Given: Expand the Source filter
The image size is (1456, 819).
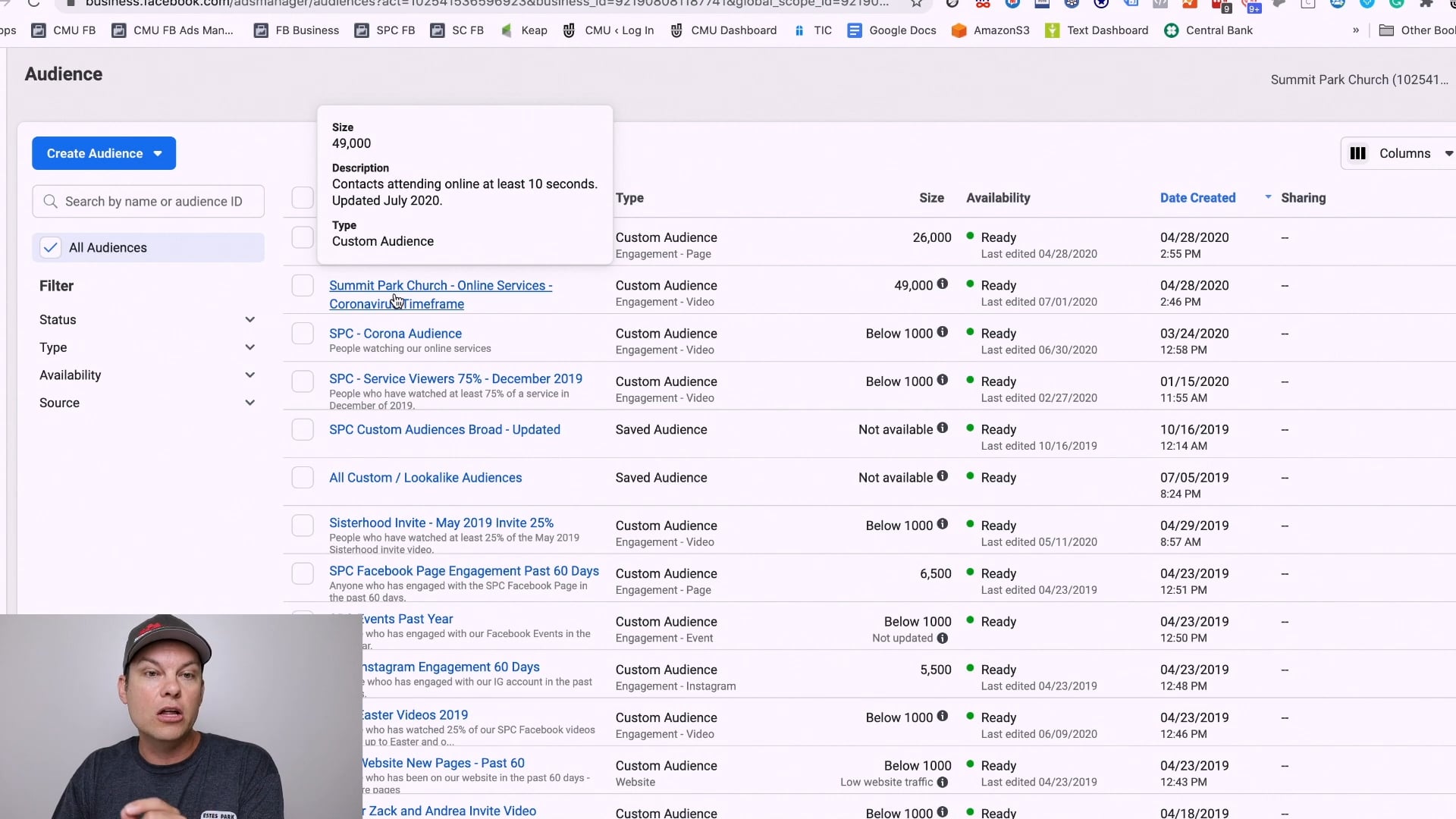Looking at the screenshot, I should pos(147,403).
